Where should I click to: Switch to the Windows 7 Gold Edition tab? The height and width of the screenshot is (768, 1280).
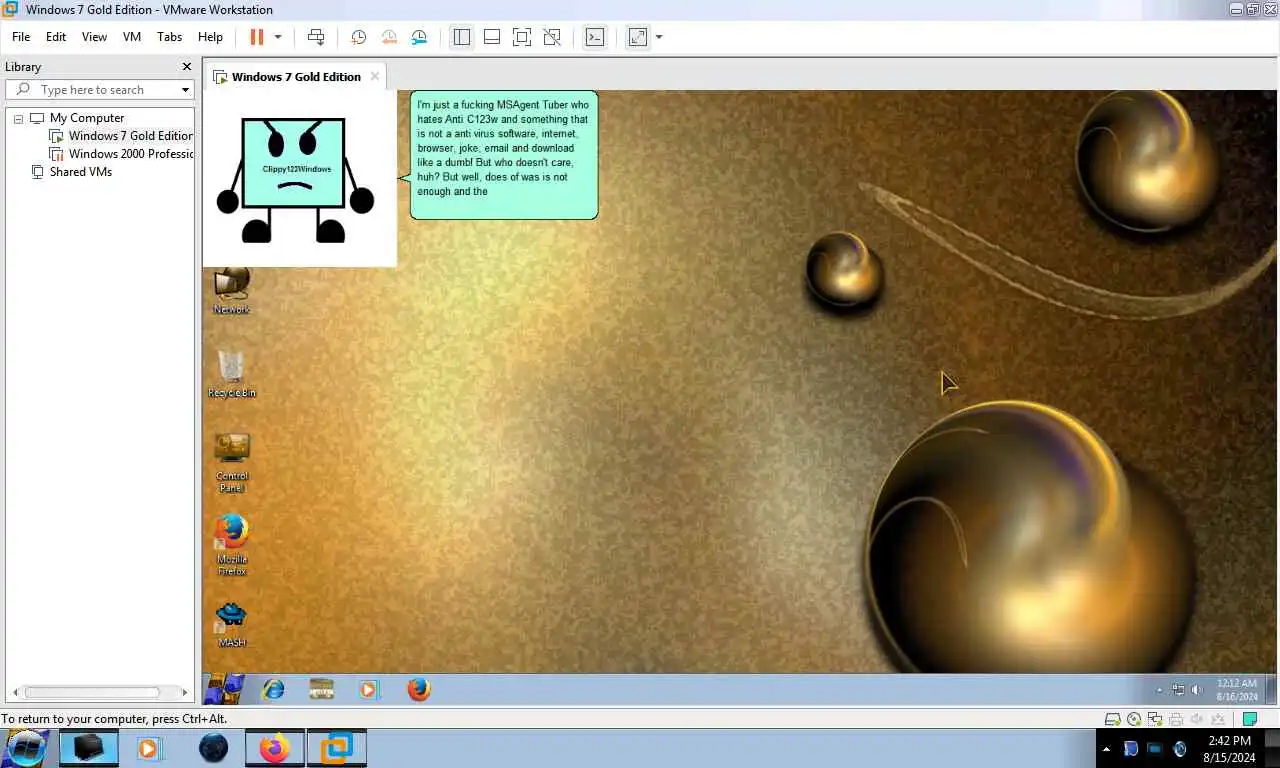click(x=296, y=77)
